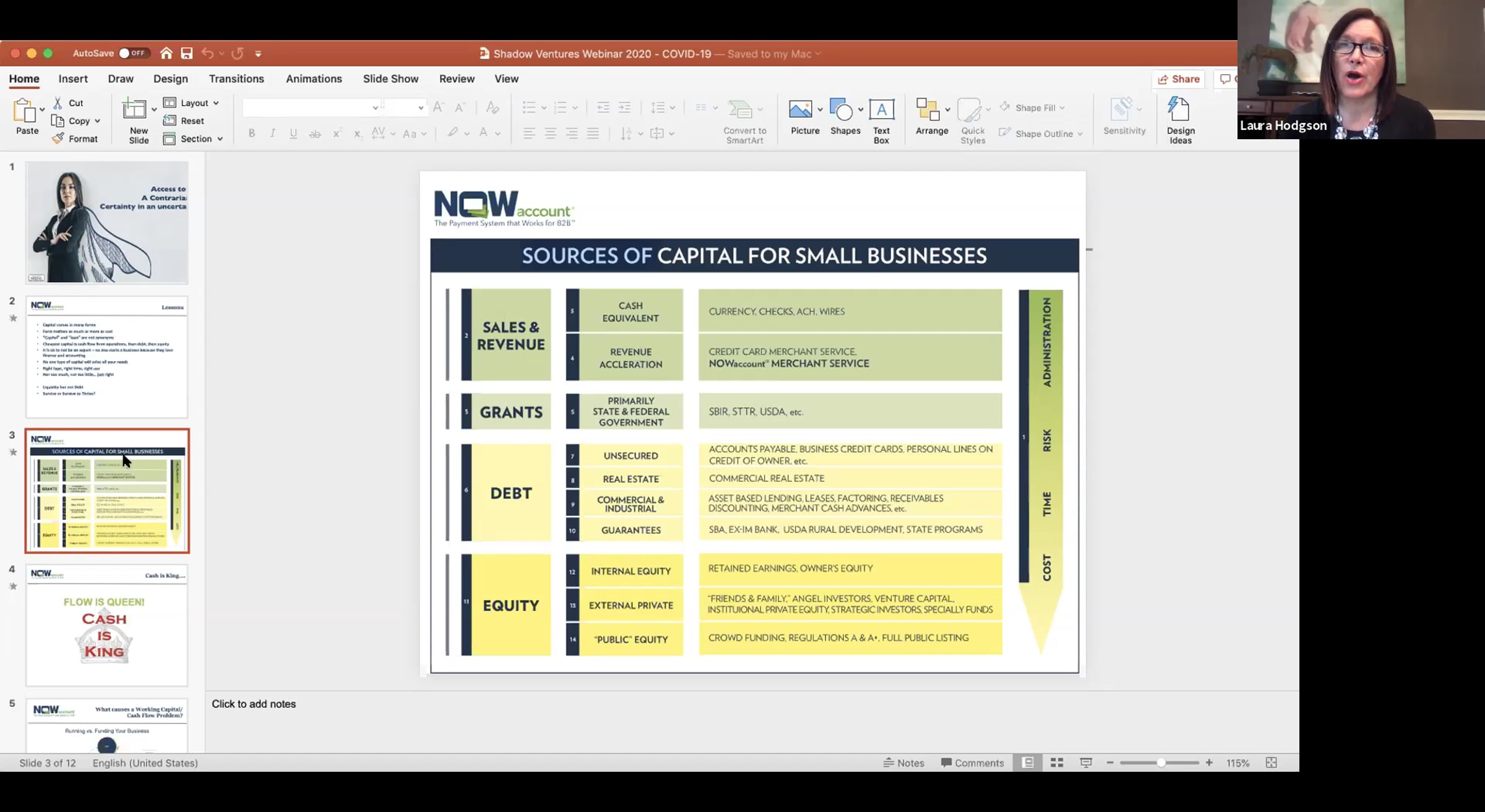This screenshot has width=1485, height=812.
Task: Click the Share button
Action: 1178,79
